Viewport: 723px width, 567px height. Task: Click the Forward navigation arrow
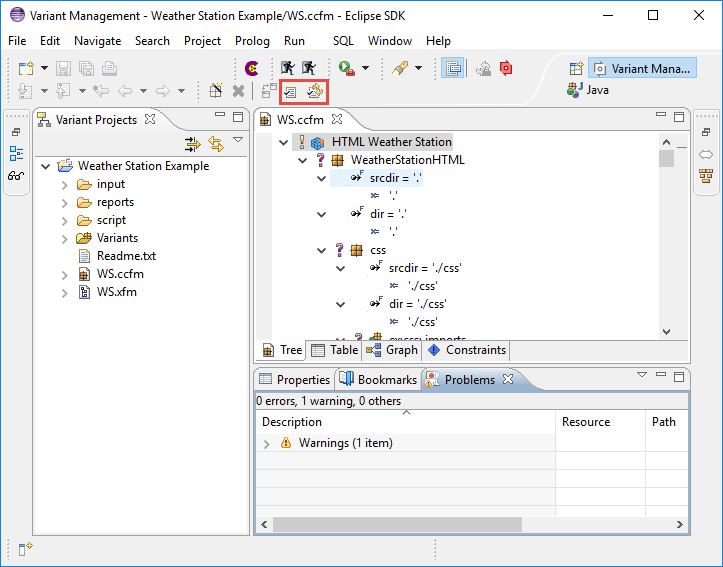(163, 91)
